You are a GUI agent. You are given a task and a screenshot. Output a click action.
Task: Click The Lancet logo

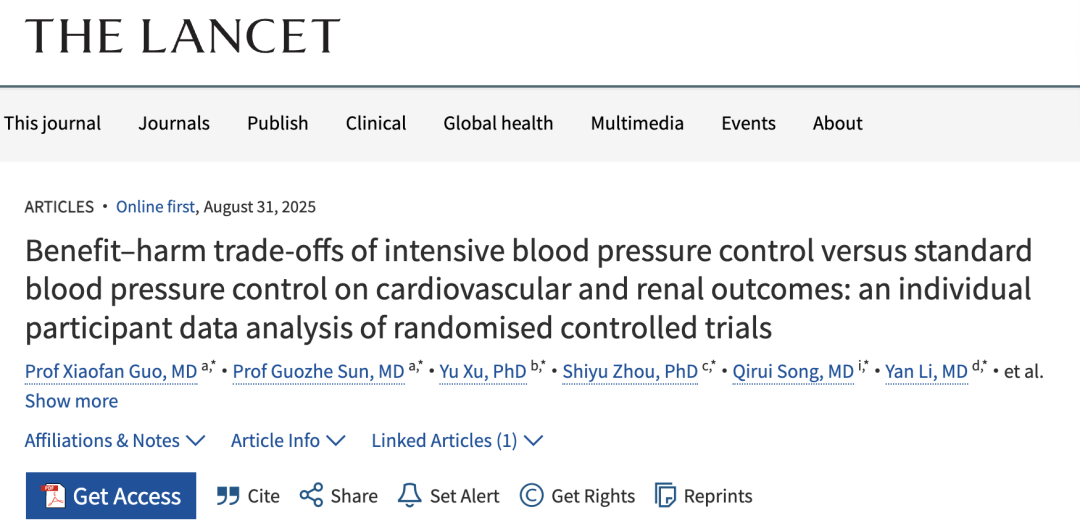click(183, 36)
